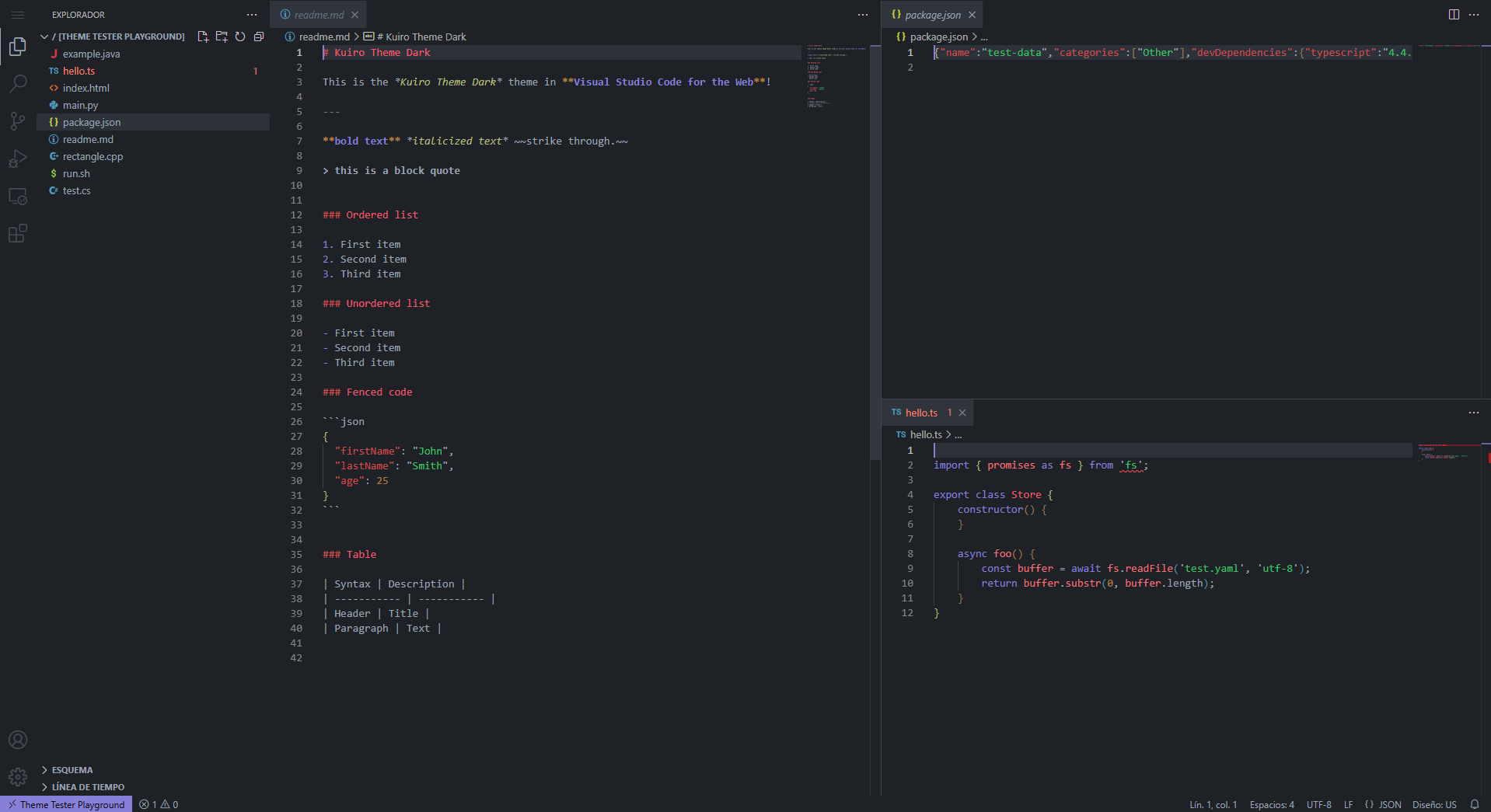This screenshot has height=812, width=1491.
Task: Select package.json in explorer
Action: [x=153, y=122]
